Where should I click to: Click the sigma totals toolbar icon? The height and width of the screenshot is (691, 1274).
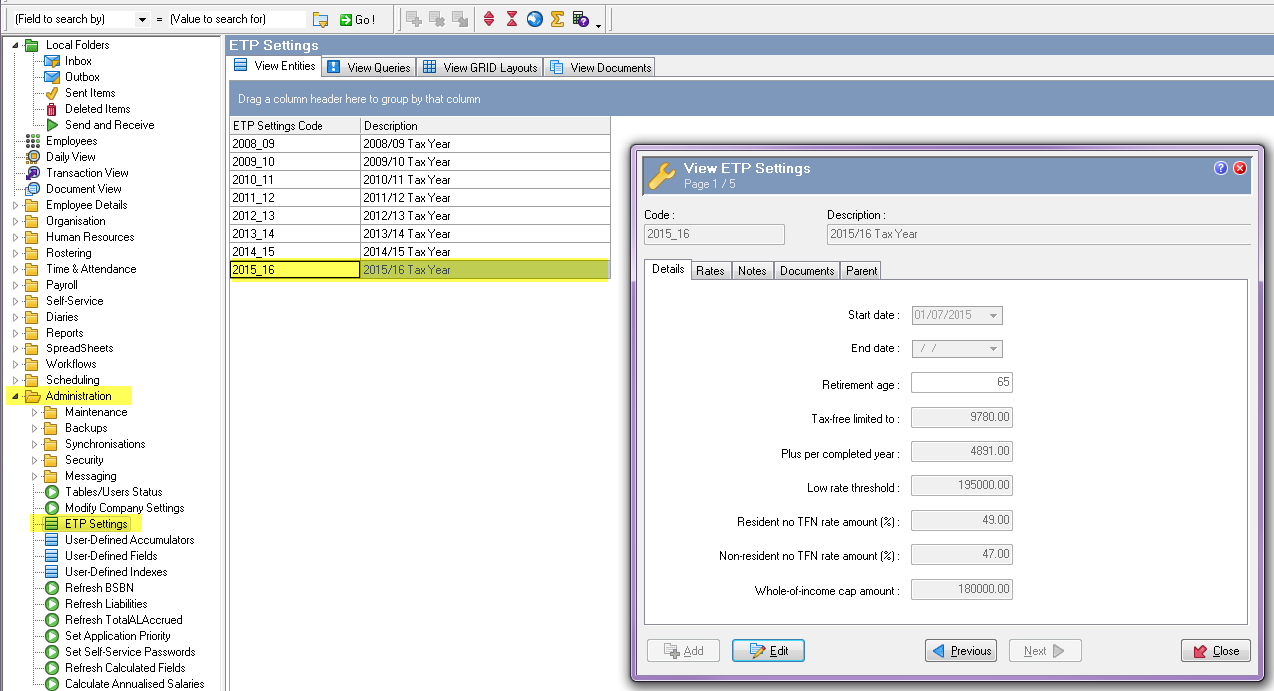(557, 19)
